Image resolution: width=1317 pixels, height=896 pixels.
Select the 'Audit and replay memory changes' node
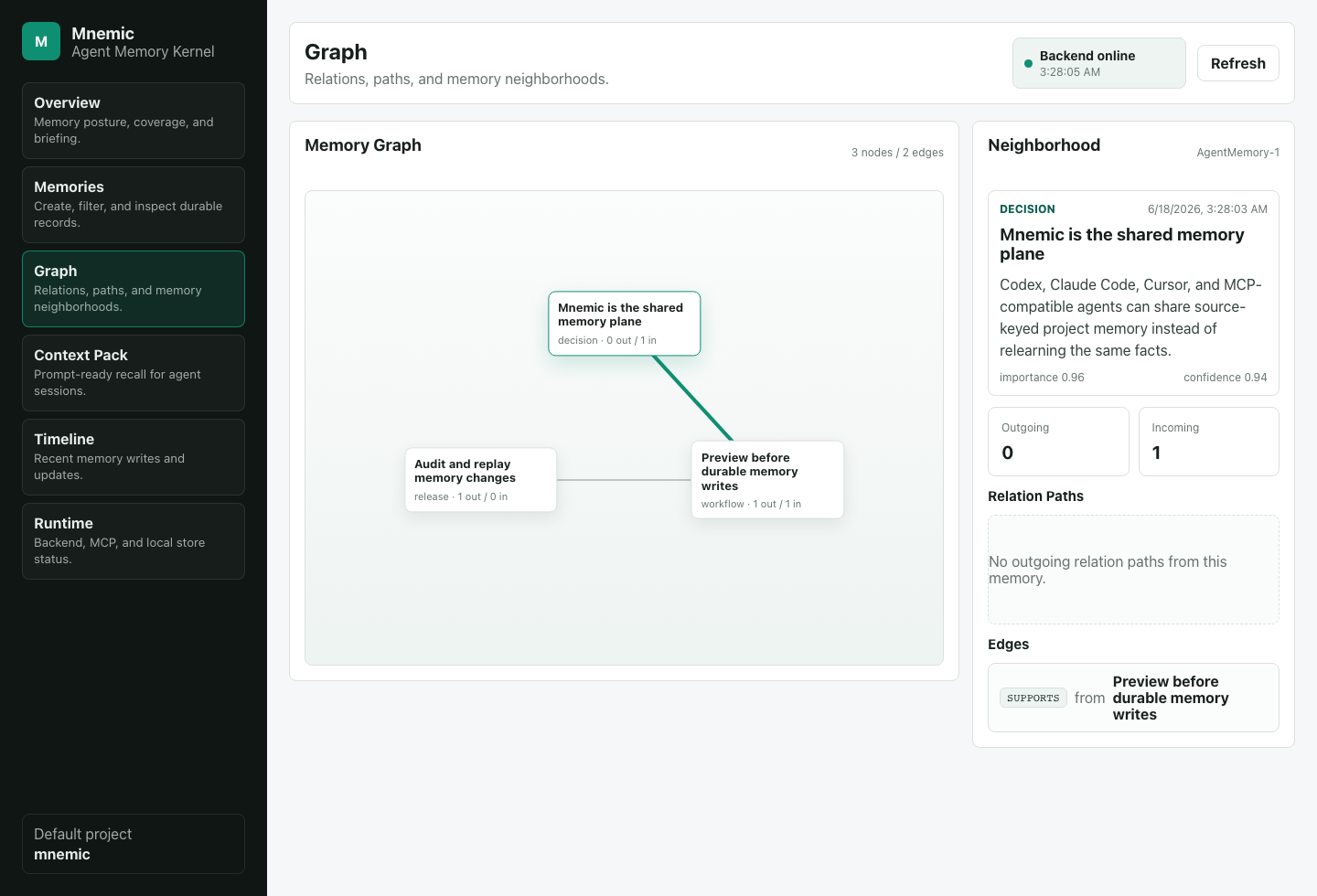coord(481,480)
